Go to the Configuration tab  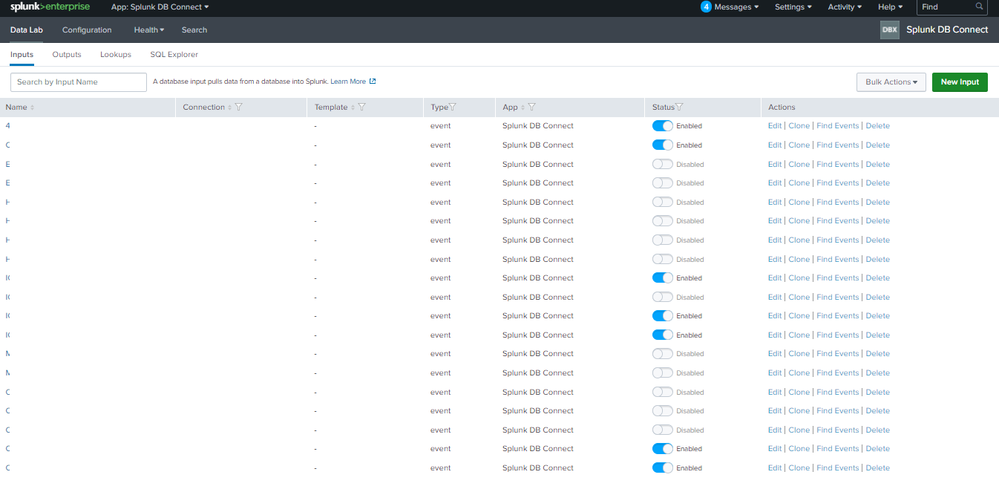pos(87,30)
